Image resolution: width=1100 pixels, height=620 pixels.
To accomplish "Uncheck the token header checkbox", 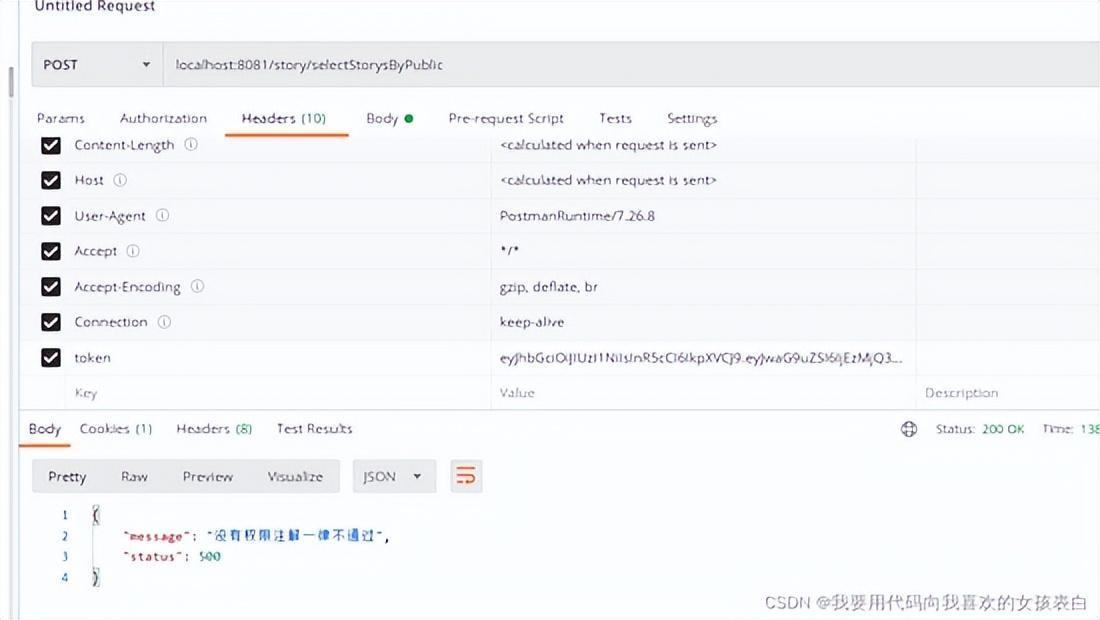I will point(51,358).
